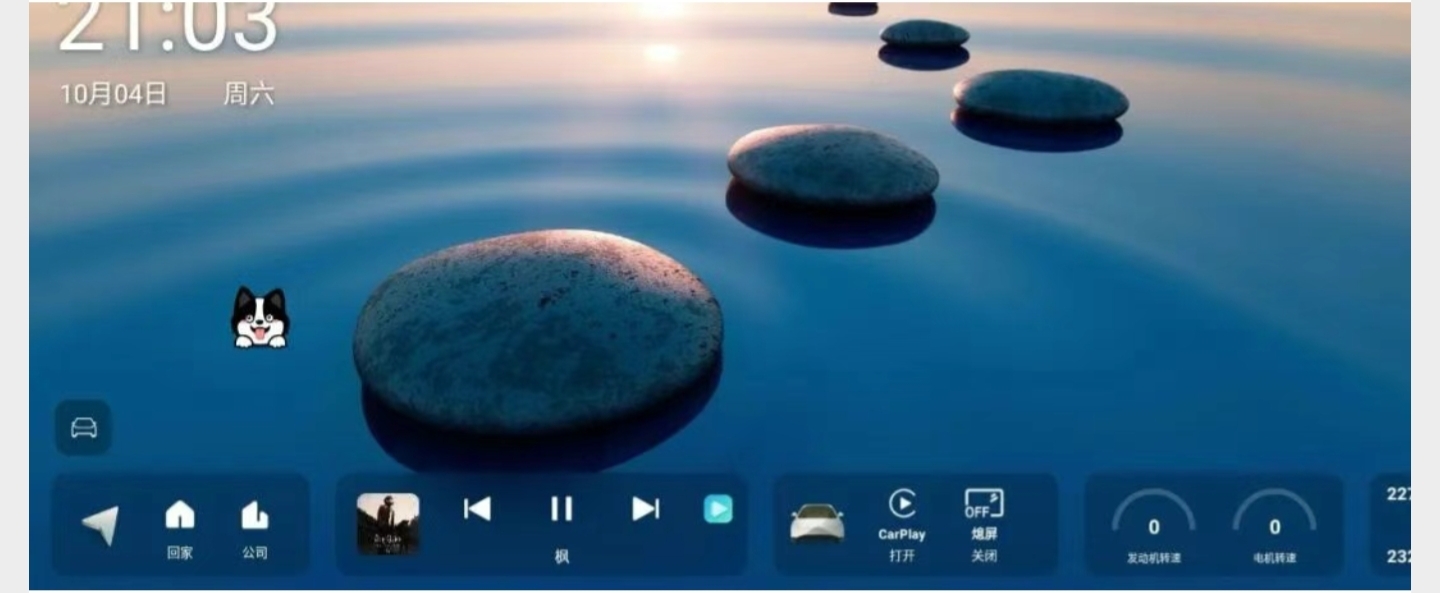Tap the 10月04日 date label
1440x593 pixels.
click(x=113, y=95)
